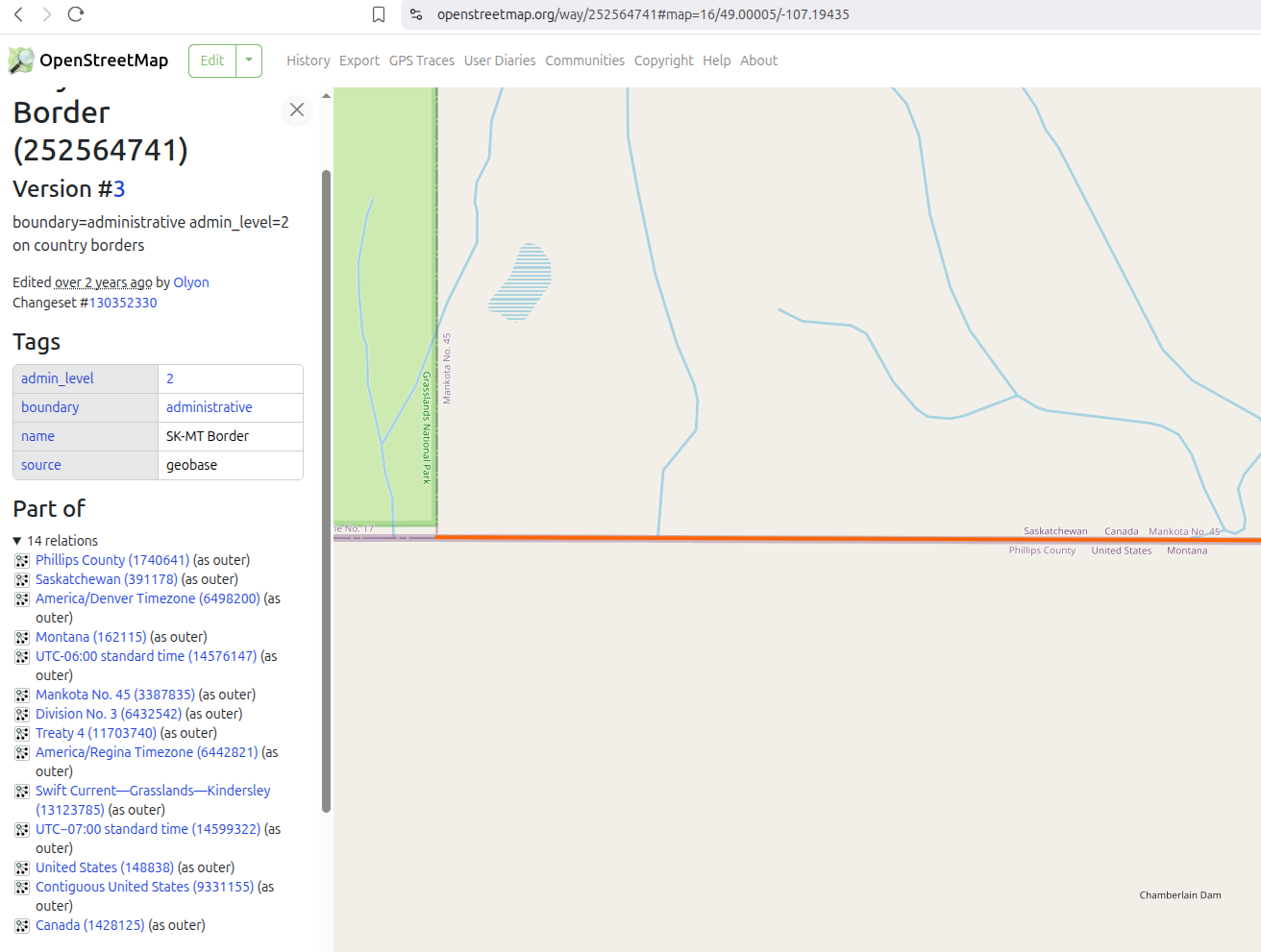Click the 'SK-MT Border' name value
Image resolution: width=1261 pixels, height=952 pixels.
click(x=208, y=436)
